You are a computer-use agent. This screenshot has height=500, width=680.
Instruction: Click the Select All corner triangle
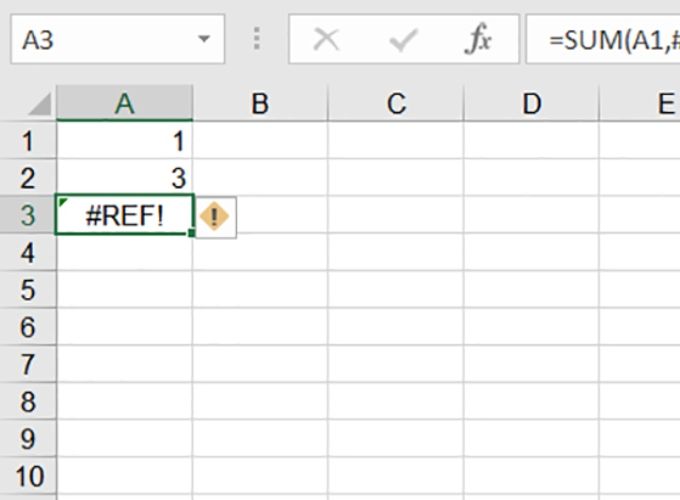coord(39,104)
